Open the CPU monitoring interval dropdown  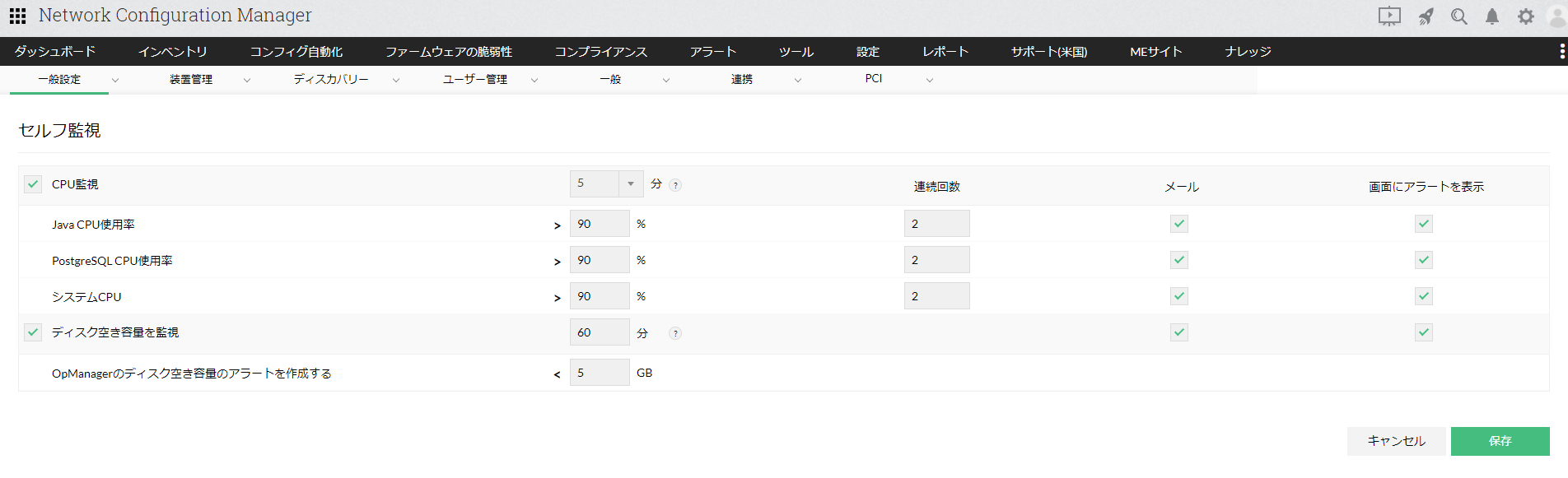tap(630, 183)
